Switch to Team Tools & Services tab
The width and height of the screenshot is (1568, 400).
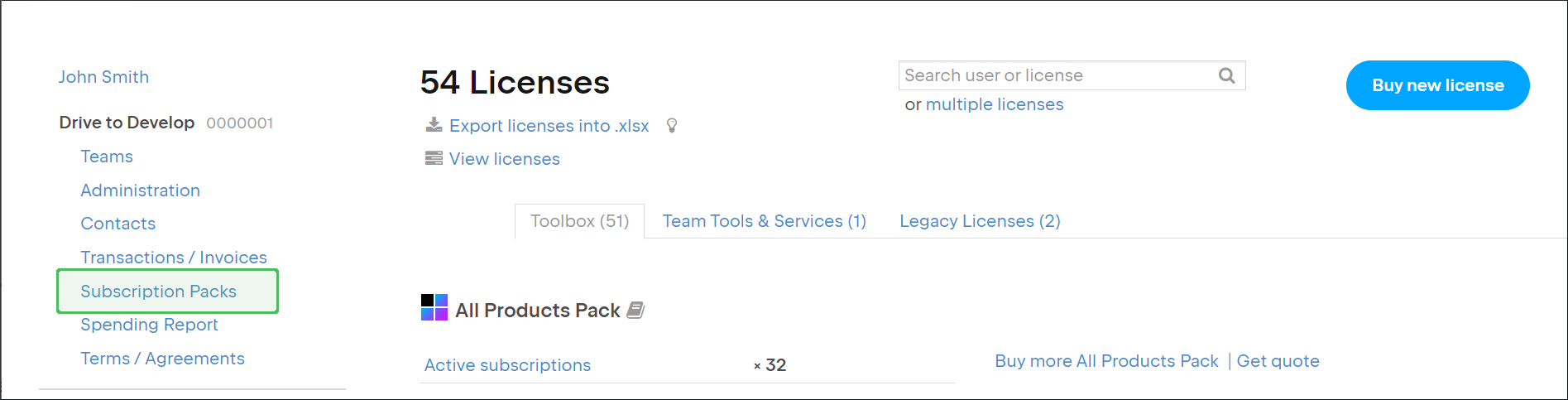[x=764, y=221]
